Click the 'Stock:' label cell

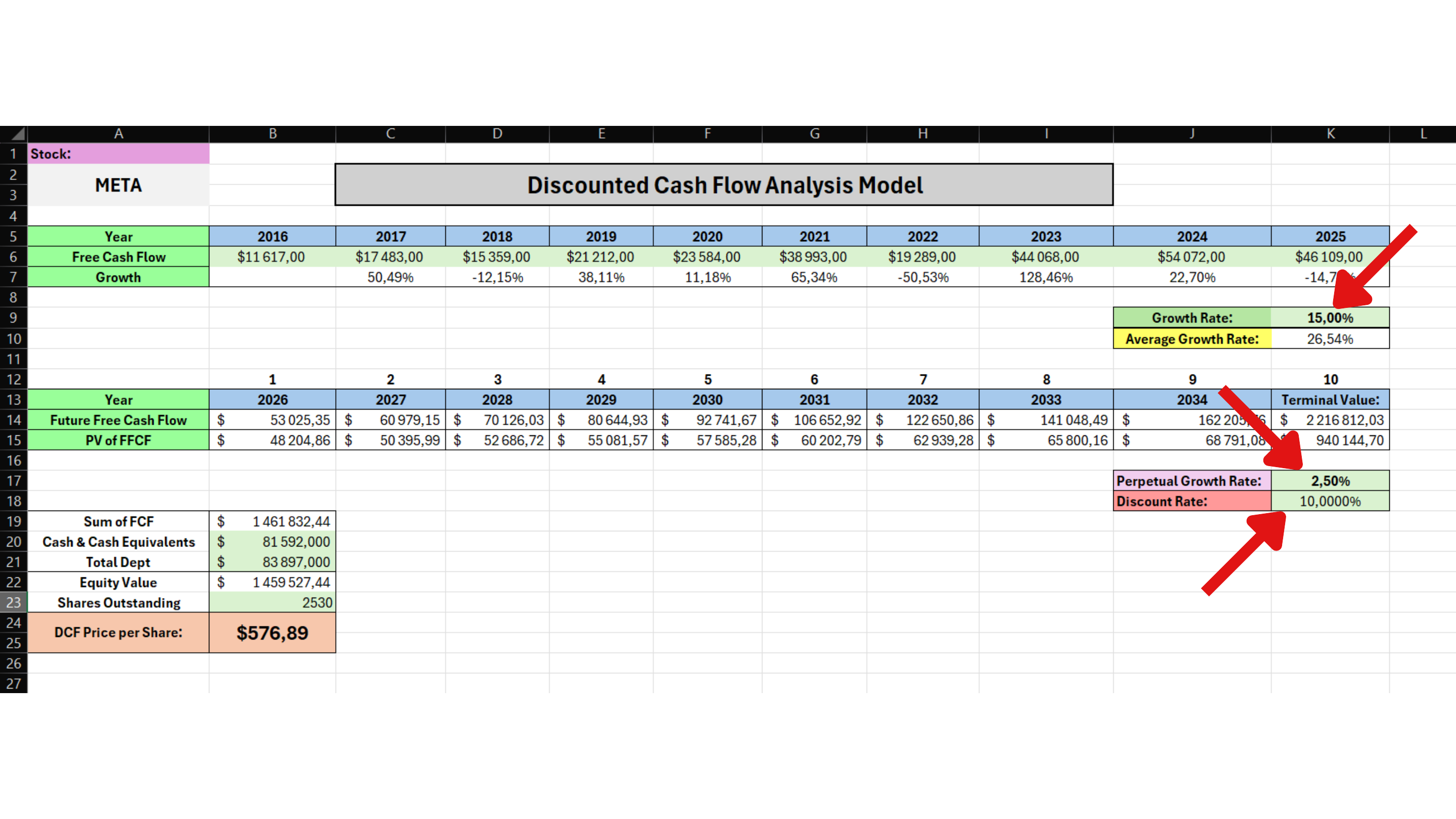pyautogui.click(x=118, y=154)
